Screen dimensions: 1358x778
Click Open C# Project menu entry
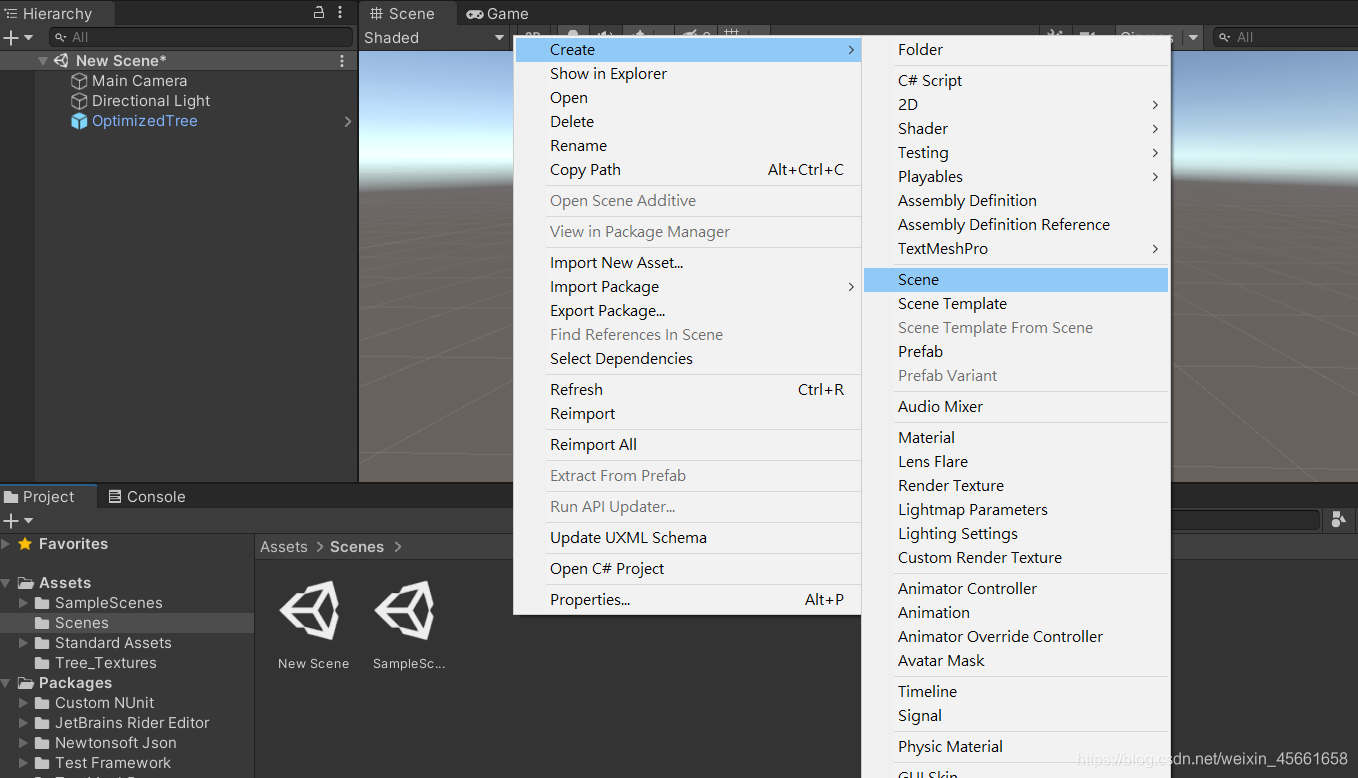[x=688, y=569]
